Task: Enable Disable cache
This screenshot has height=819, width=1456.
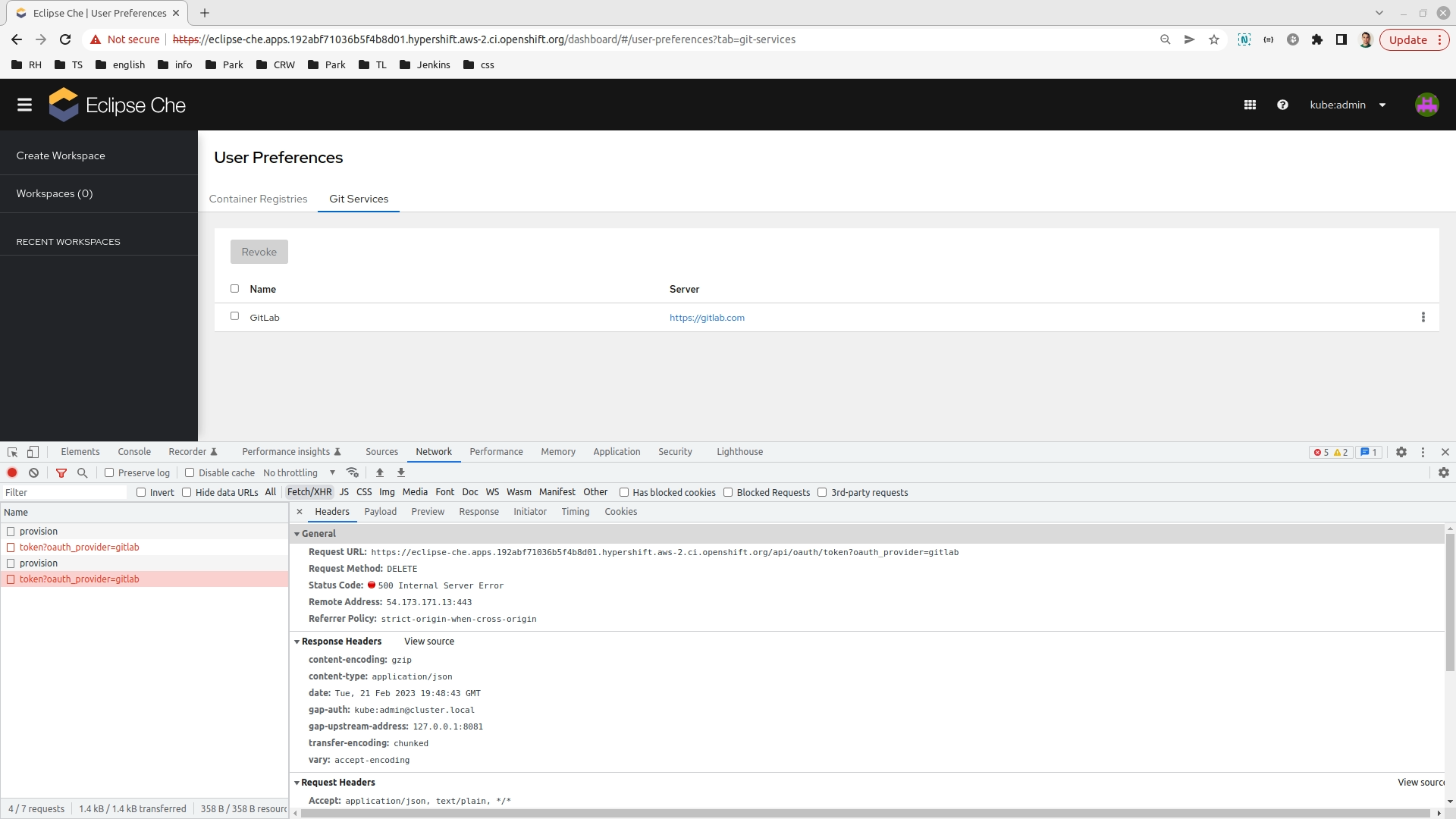Action: 189,472
